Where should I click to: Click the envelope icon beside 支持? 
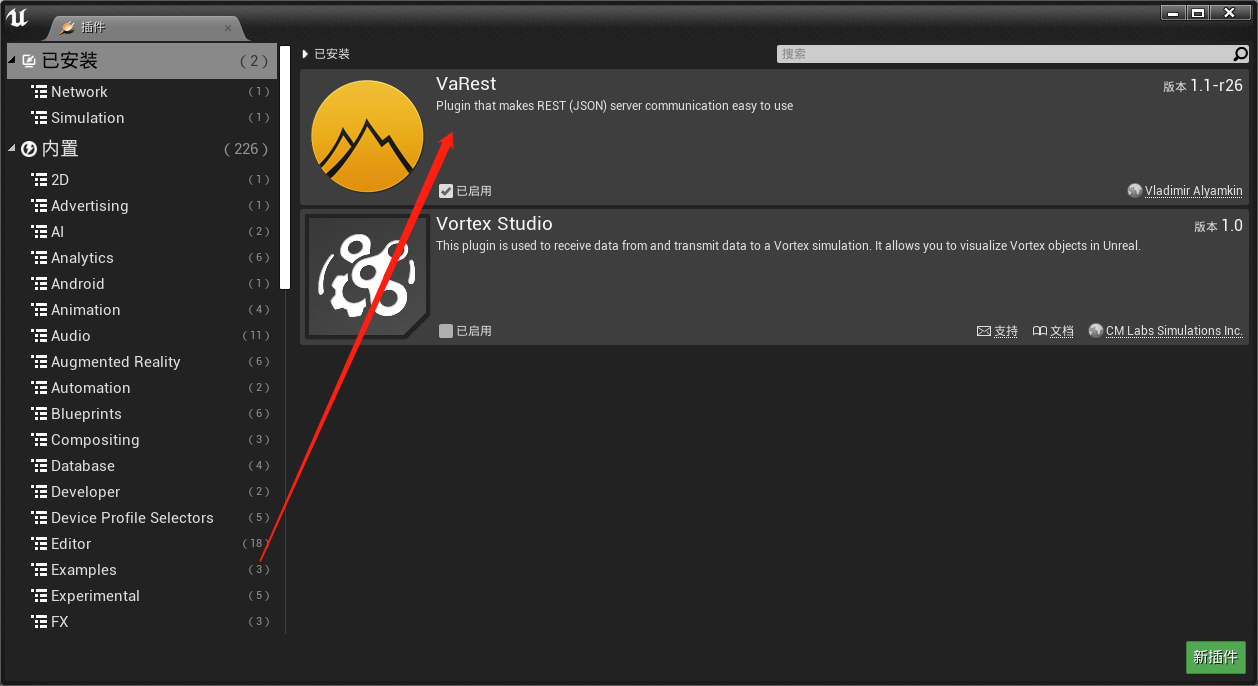pos(983,331)
